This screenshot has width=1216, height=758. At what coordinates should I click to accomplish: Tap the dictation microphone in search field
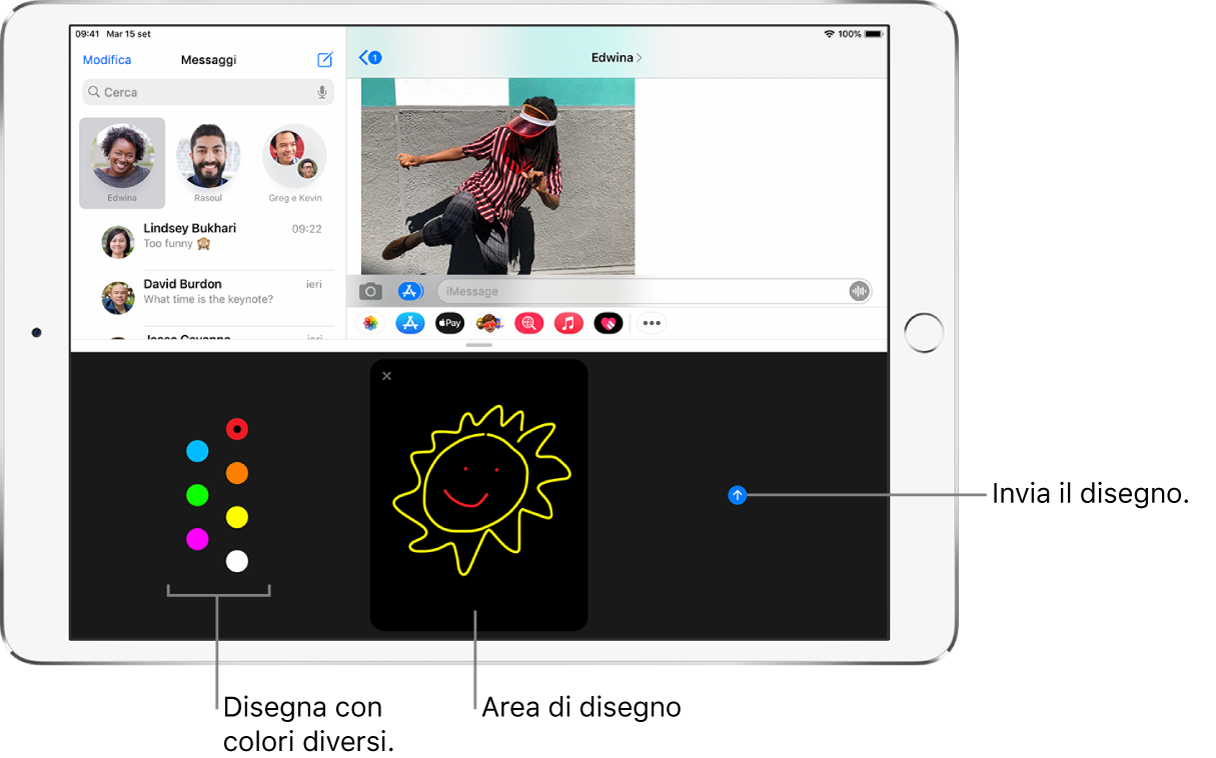click(322, 92)
